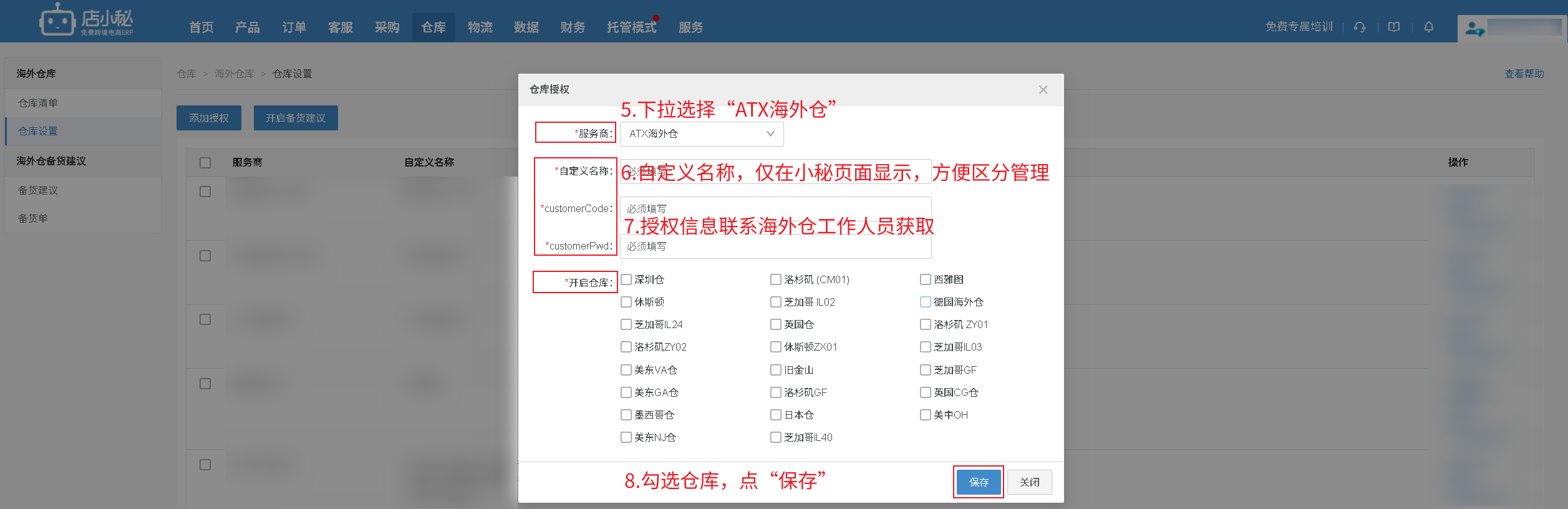Enable the 德国海外仓 checkbox
This screenshot has height=509, width=1568.
point(926,302)
